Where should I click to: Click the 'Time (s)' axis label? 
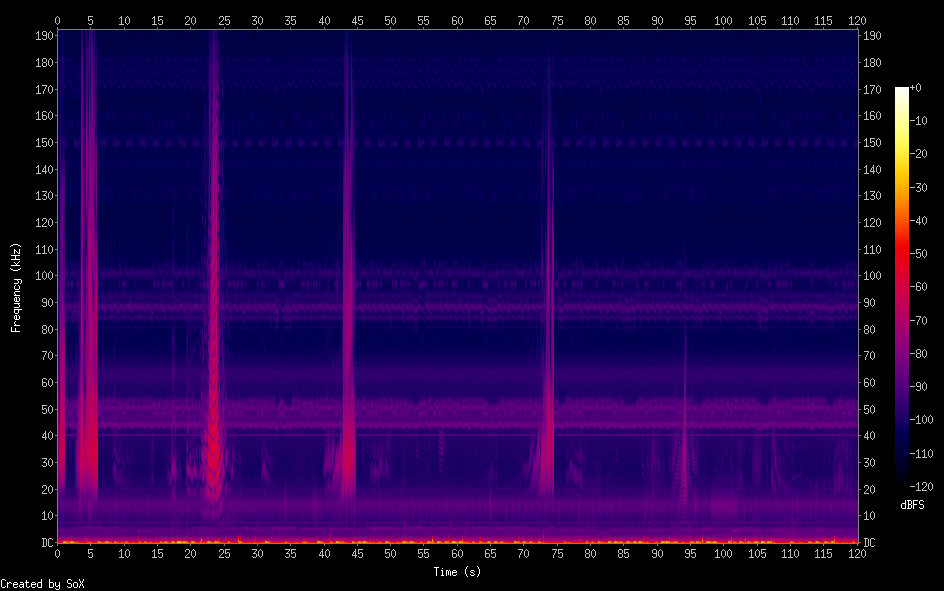point(456,572)
